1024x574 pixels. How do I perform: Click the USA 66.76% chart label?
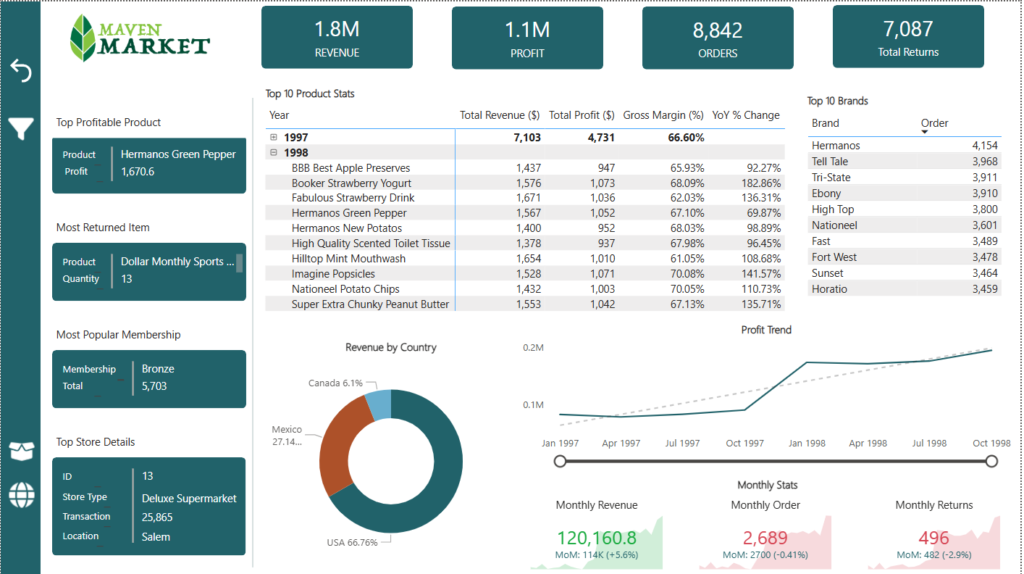coord(352,543)
